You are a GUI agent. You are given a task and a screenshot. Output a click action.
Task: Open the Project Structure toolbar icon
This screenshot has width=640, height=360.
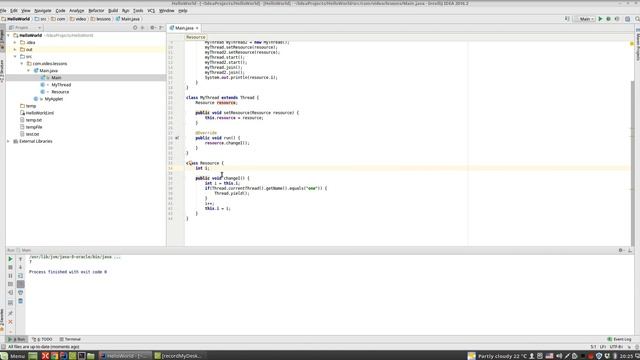pos(627,19)
